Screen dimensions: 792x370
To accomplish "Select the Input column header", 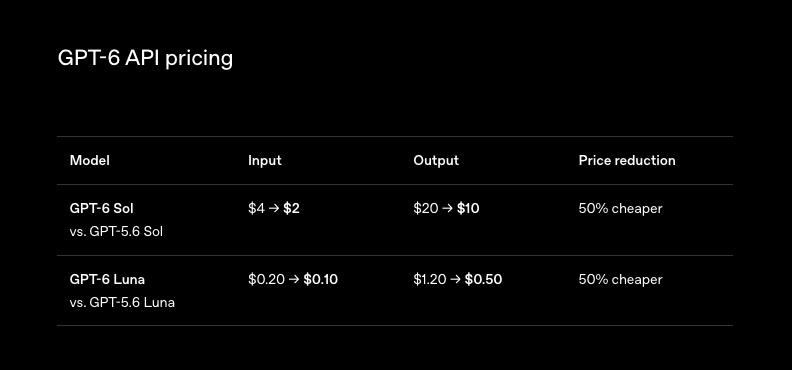I will [265, 161].
